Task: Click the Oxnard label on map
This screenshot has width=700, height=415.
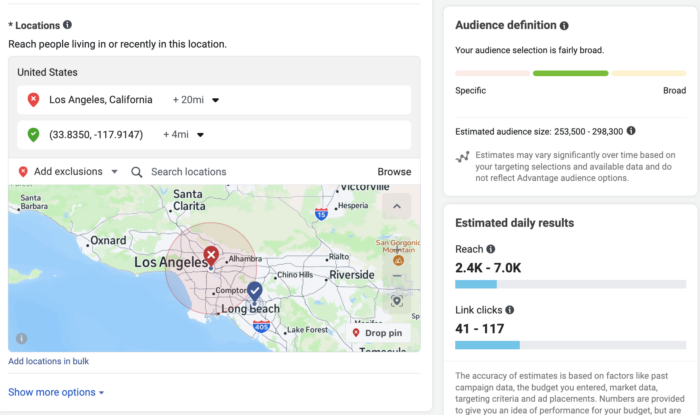Action: (x=108, y=241)
